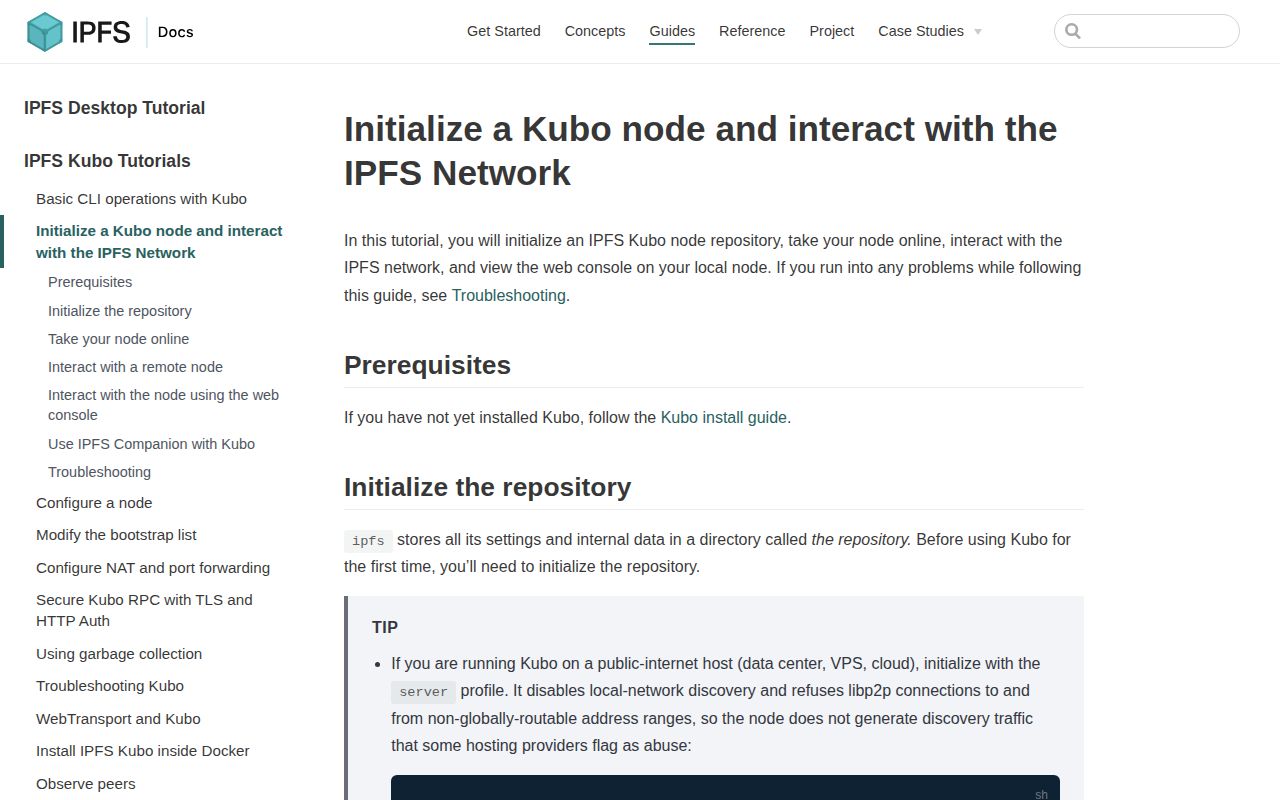Jump to Take your node online
The height and width of the screenshot is (800, 1280).
(x=118, y=339)
